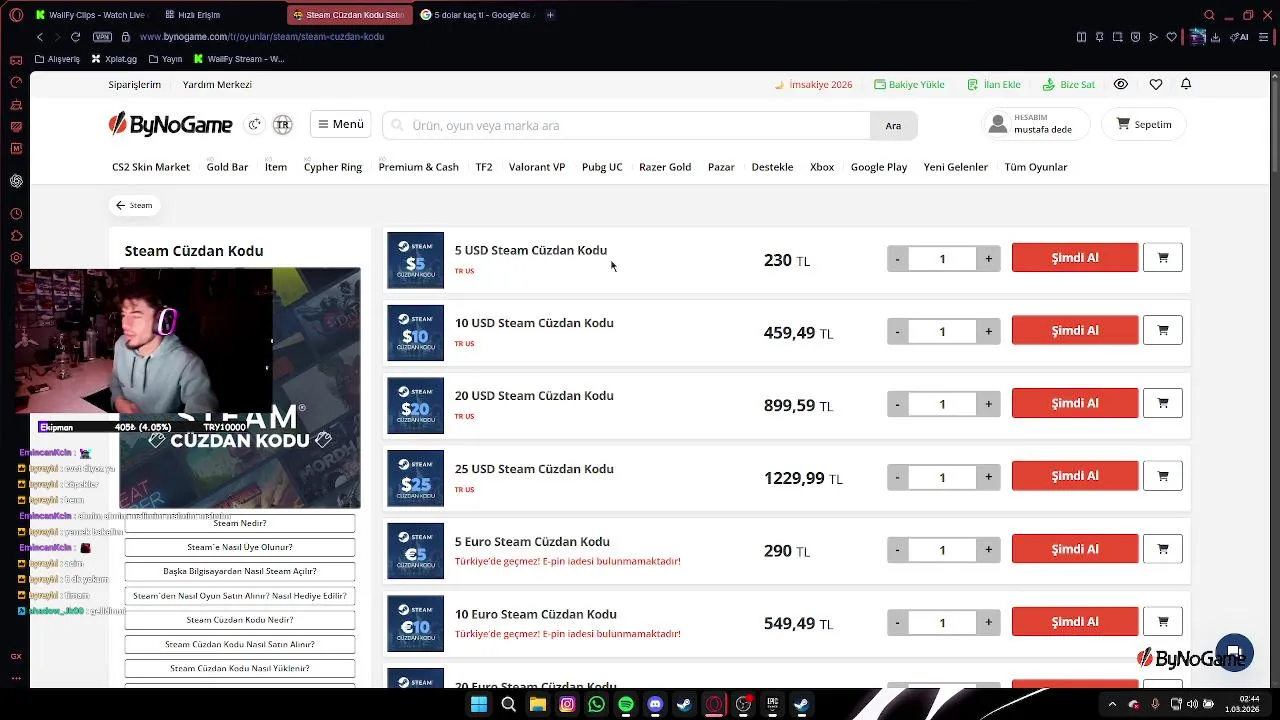The image size is (1280, 720).
Task: Switch to '5 dolar kaç tl' Google tab
Action: tap(477, 15)
